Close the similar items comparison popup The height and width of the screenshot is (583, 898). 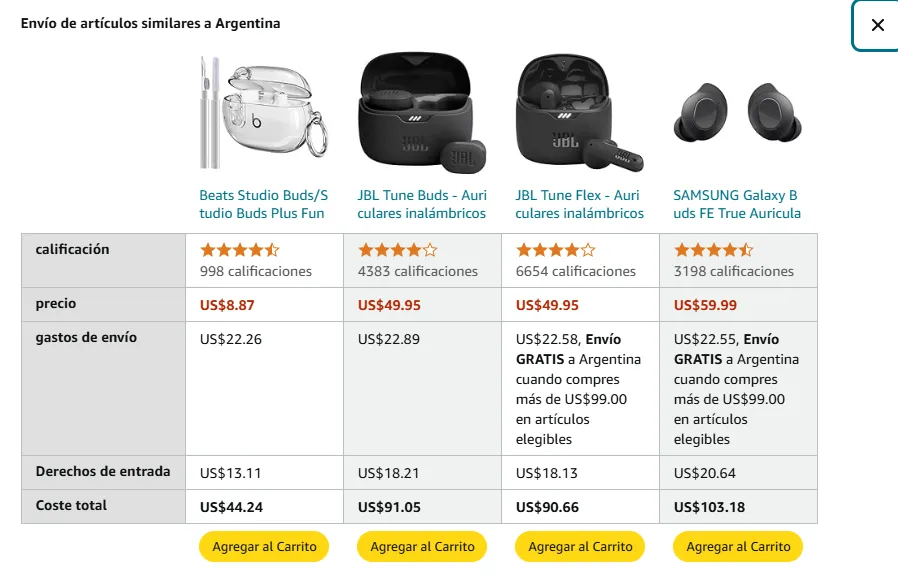pos(877,26)
